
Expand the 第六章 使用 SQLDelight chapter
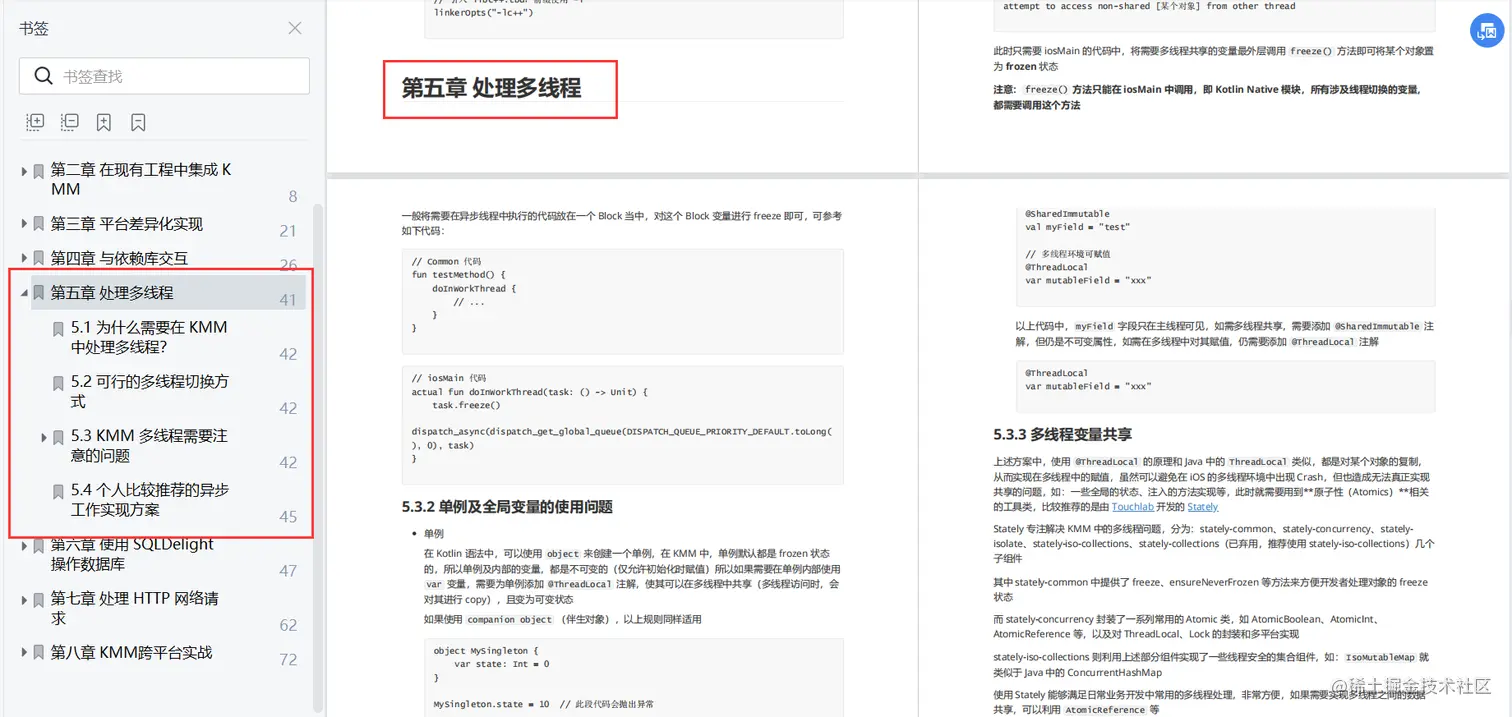pyautogui.click(x=22, y=545)
